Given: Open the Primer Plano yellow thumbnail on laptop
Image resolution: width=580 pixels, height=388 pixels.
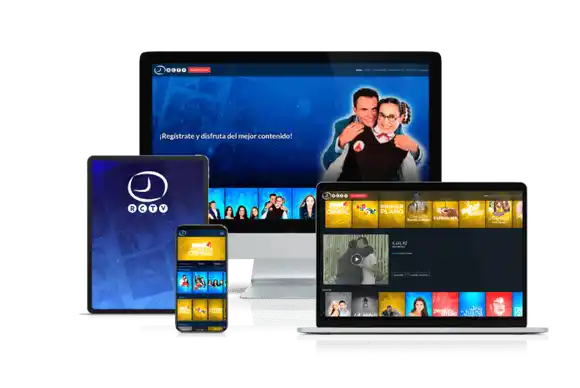Looking at the screenshot, I should click(392, 214).
